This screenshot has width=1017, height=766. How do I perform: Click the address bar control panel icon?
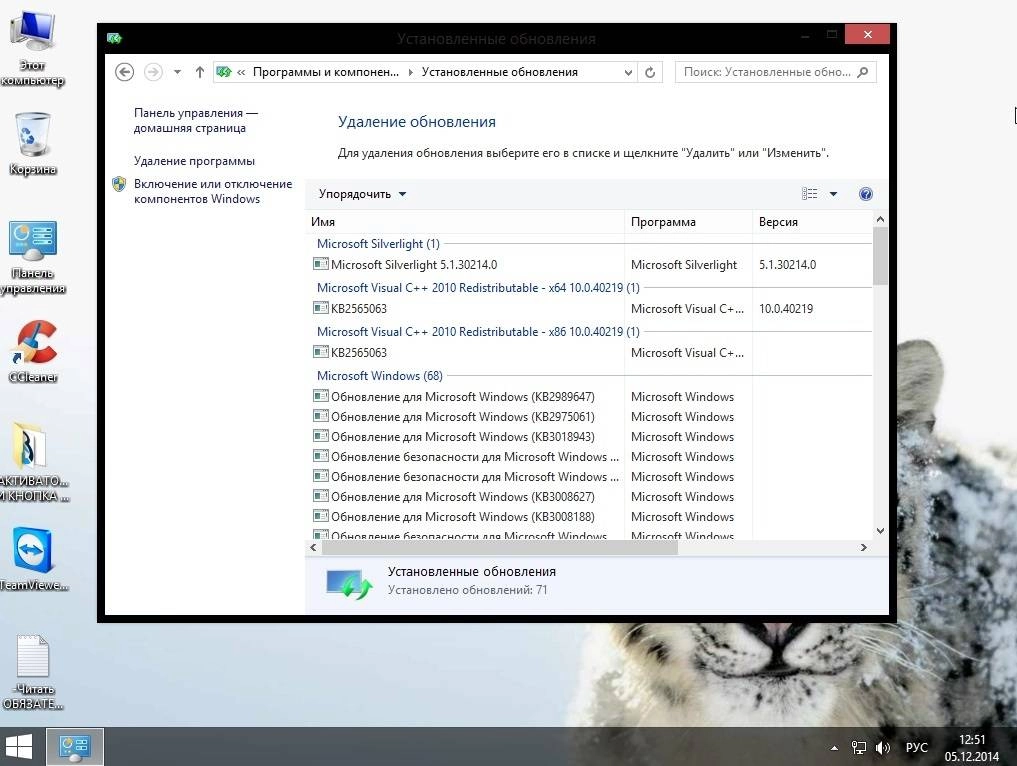224,72
